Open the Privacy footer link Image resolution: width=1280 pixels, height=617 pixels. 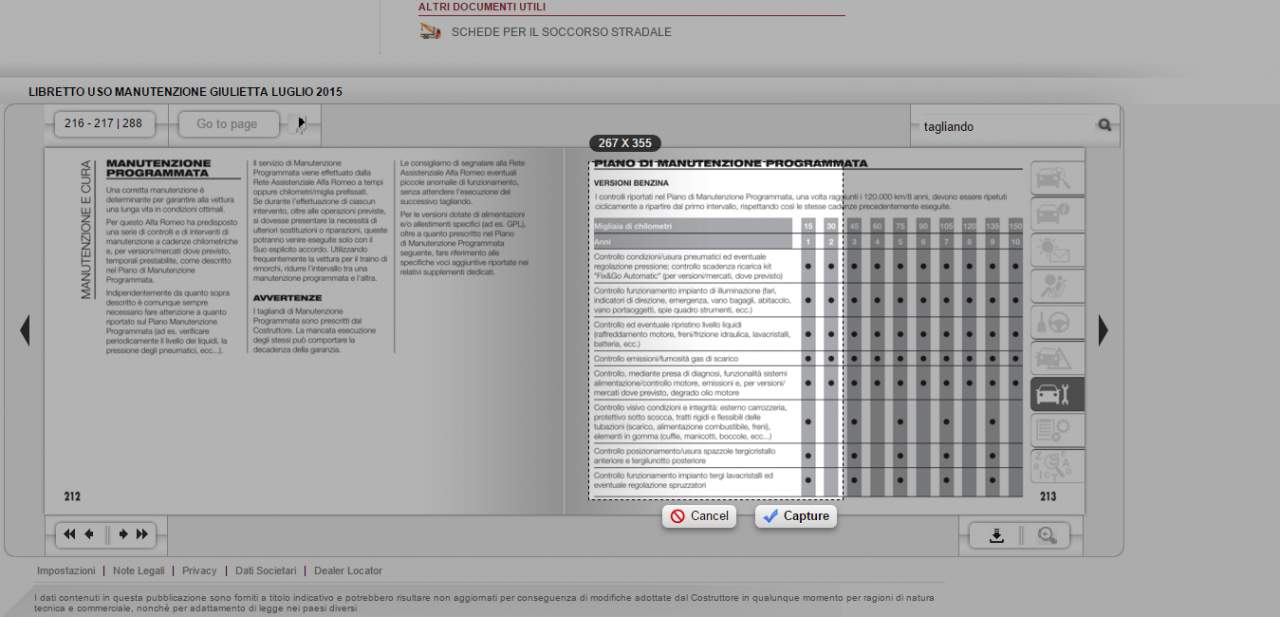point(199,570)
